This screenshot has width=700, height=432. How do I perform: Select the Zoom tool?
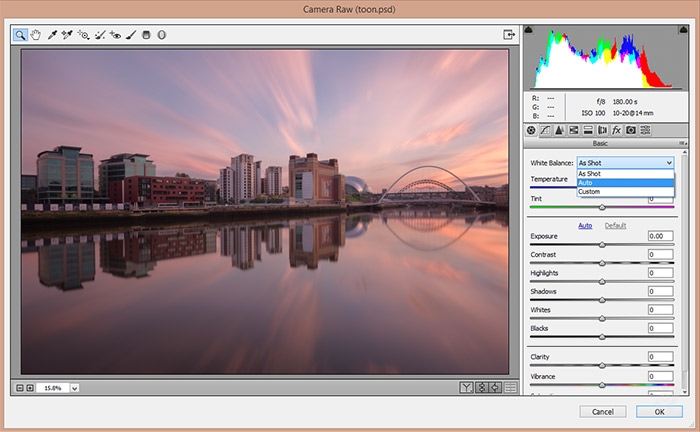click(21, 34)
